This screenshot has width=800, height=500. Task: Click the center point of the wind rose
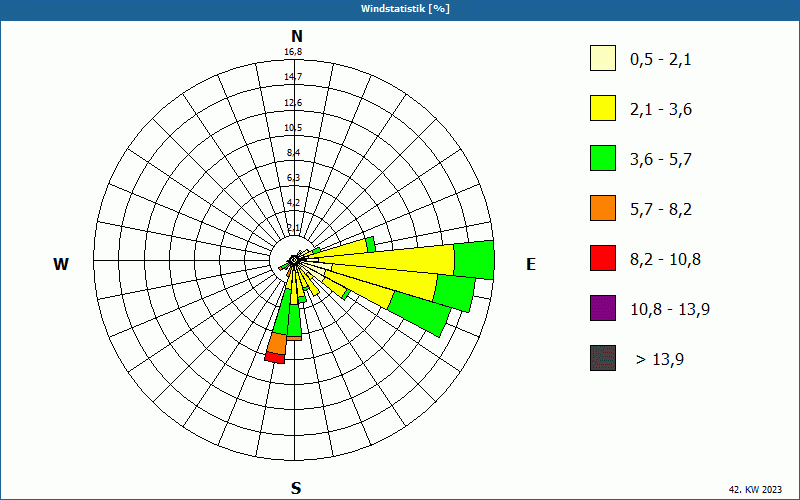294,260
